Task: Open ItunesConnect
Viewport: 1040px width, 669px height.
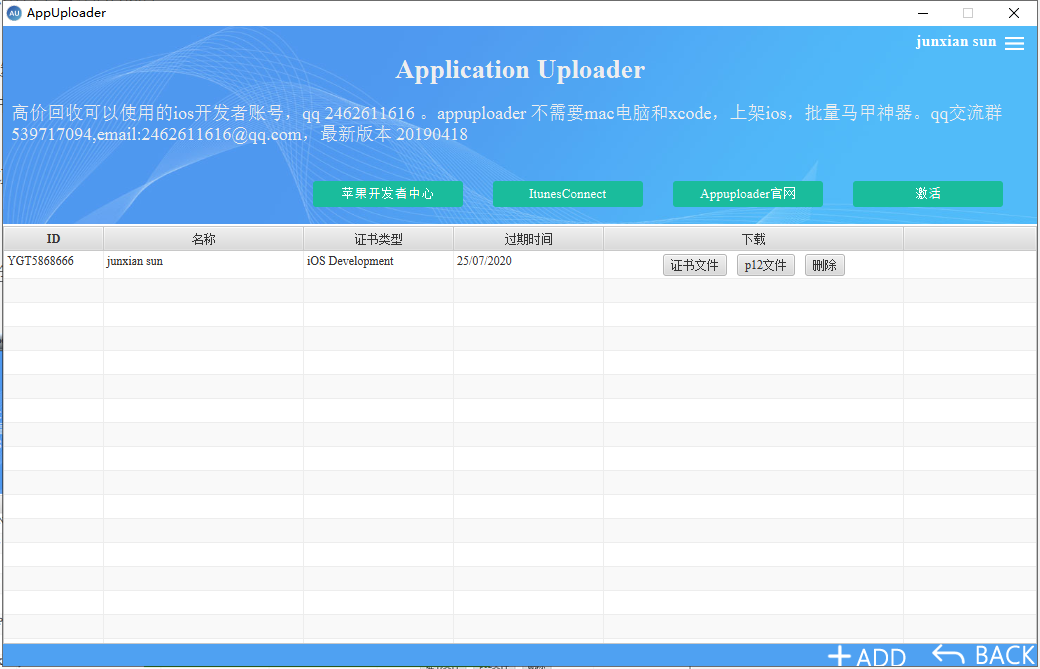Action: [x=568, y=194]
